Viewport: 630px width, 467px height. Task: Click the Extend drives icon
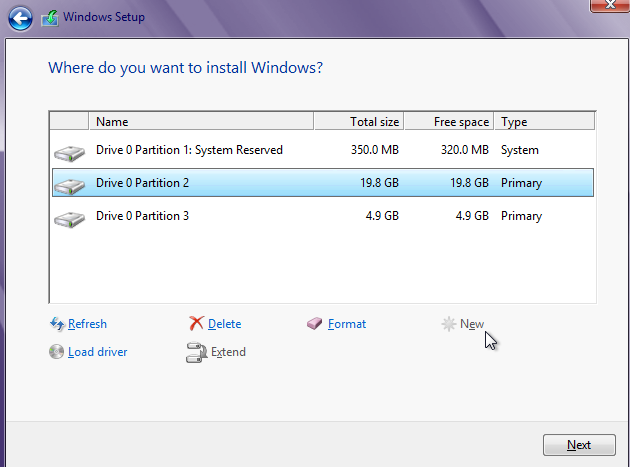tap(196, 352)
